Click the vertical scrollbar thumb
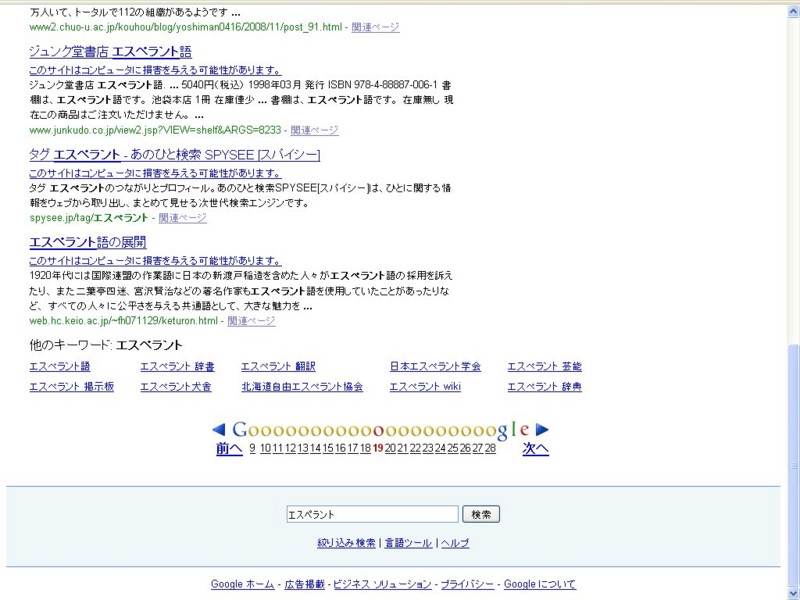The width and height of the screenshot is (800, 600). click(x=794, y=465)
